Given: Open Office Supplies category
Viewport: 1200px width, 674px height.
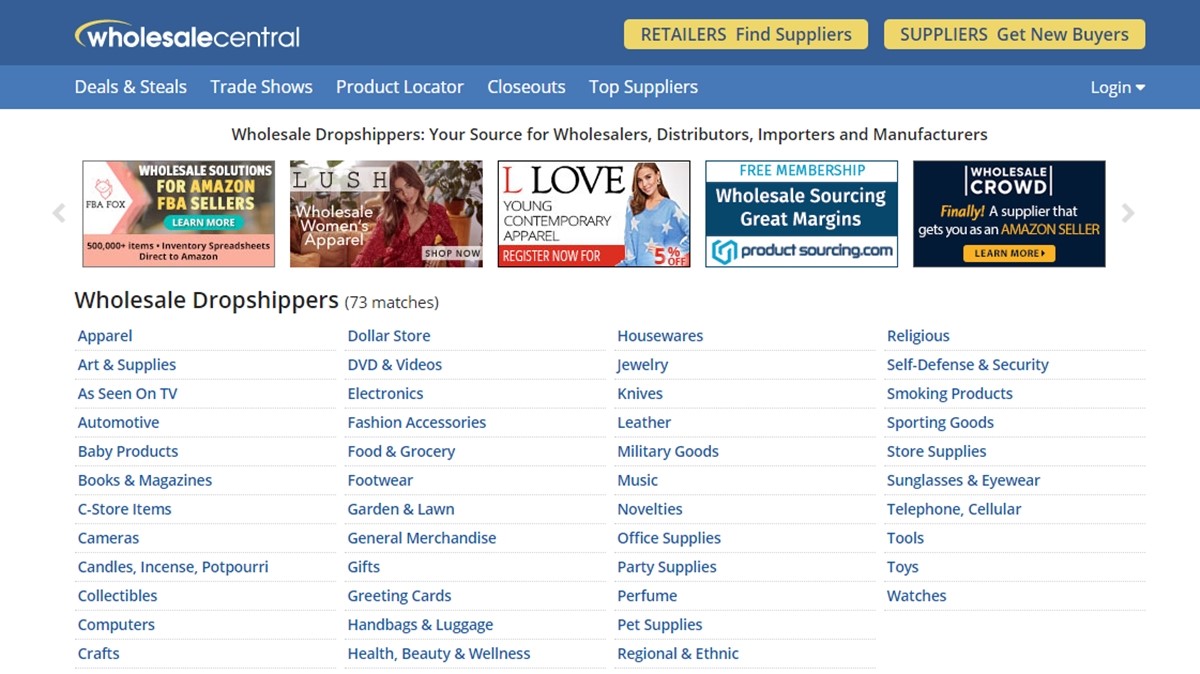Looking at the screenshot, I should [x=669, y=539].
